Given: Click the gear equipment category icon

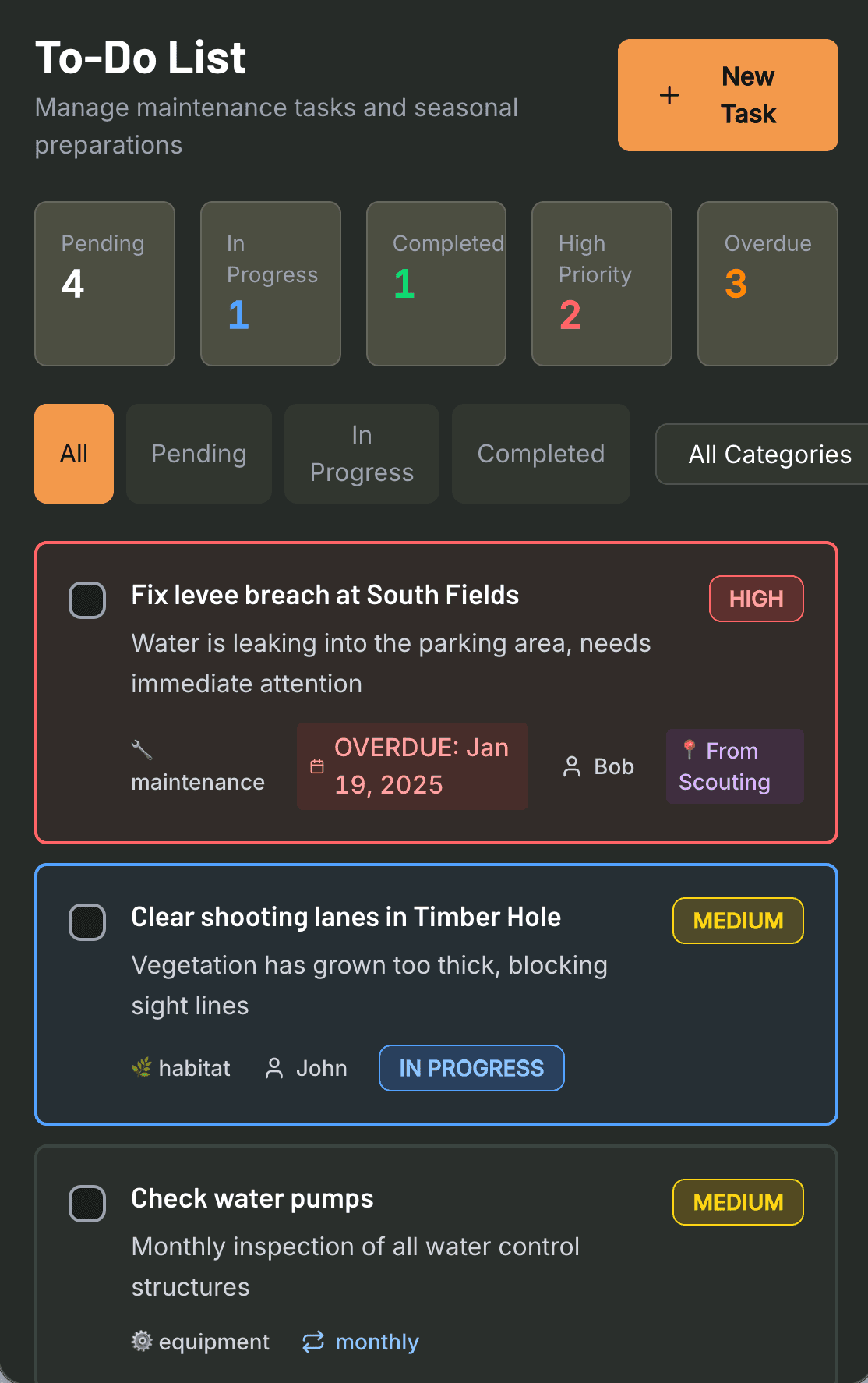Looking at the screenshot, I should (142, 1341).
